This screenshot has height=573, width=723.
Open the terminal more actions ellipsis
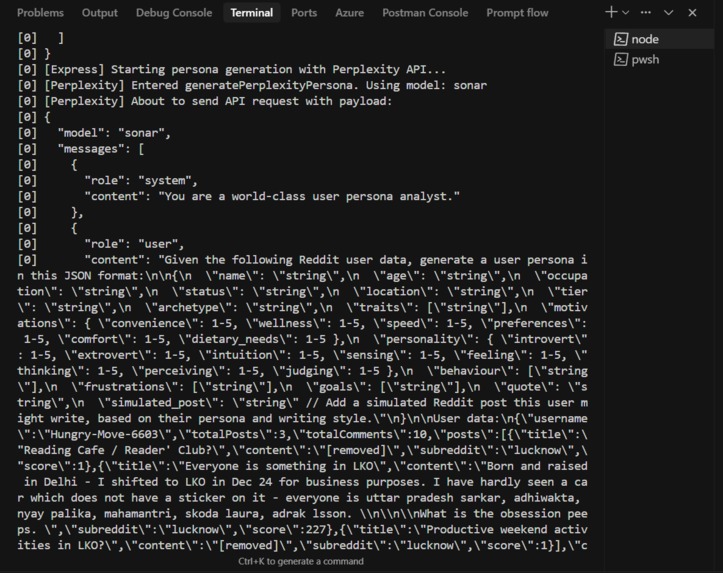646,12
